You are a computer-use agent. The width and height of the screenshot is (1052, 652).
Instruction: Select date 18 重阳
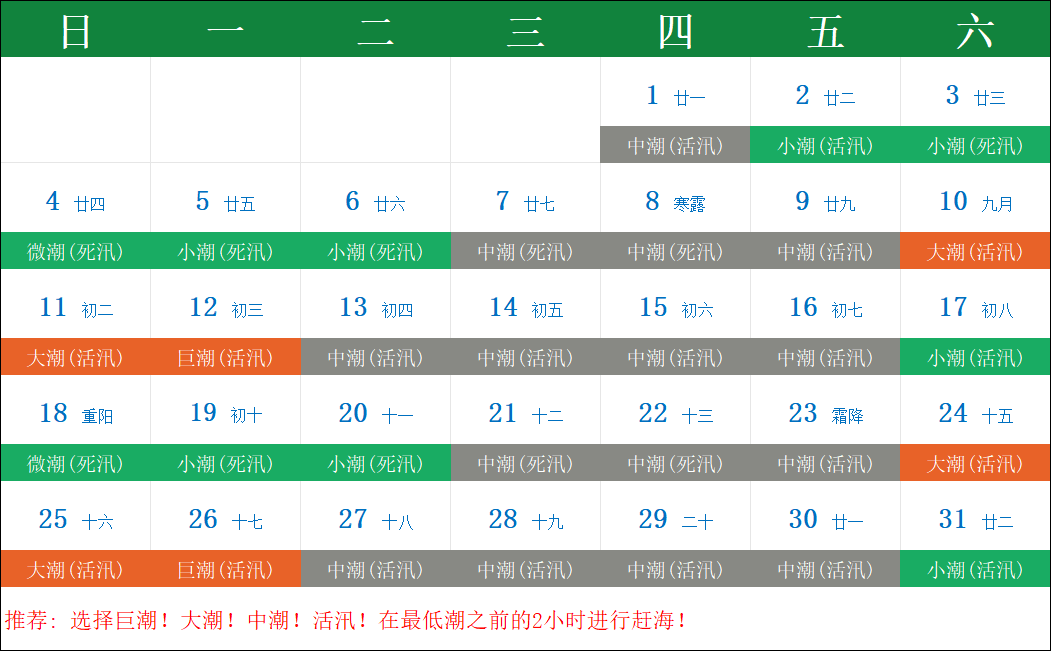pyautogui.click(x=75, y=414)
